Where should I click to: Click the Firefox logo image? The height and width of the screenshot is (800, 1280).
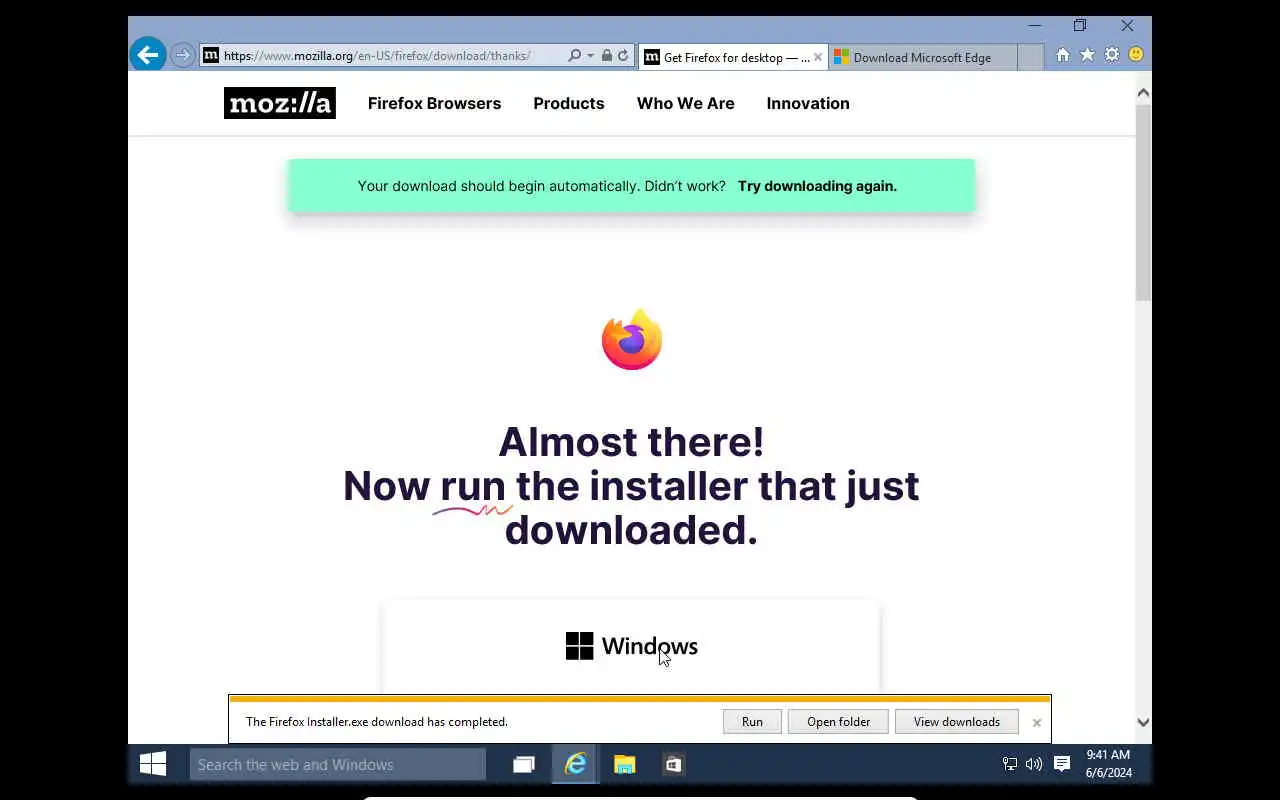[x=632, y=340]
